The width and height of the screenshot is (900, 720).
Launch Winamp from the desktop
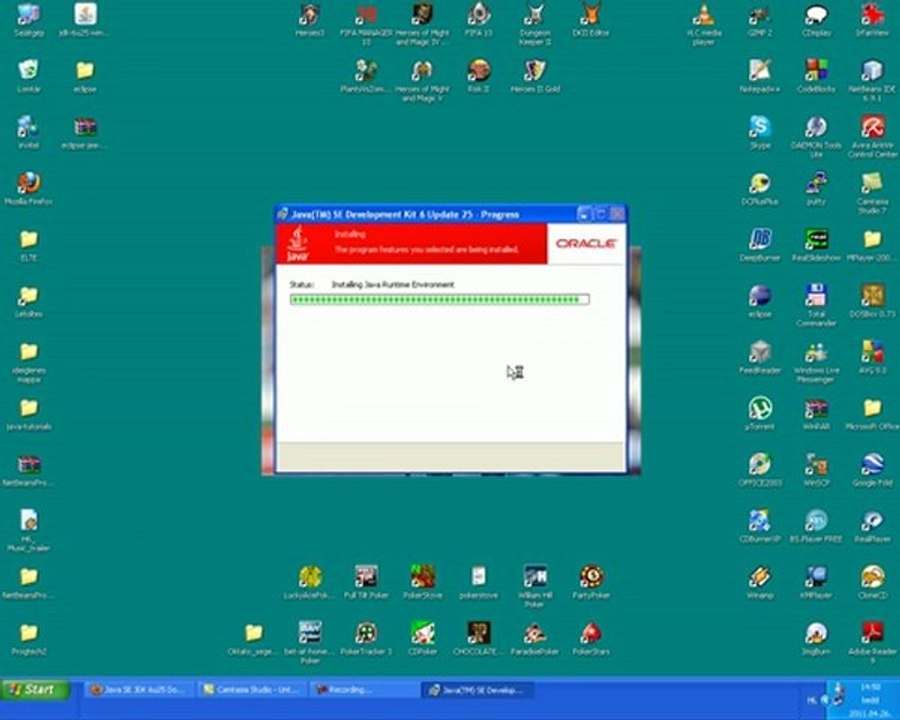[759, 582]
